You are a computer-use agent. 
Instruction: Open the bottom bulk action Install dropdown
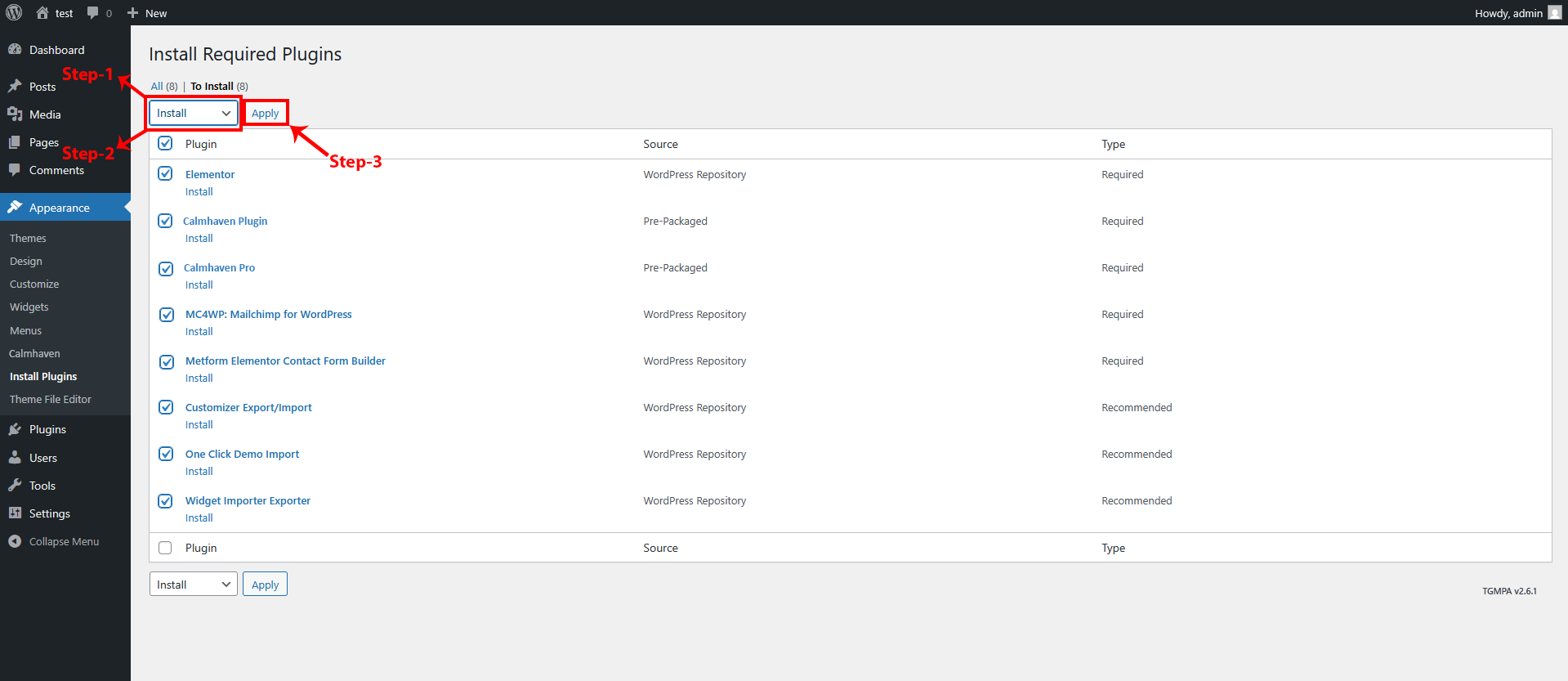[x=194, y=585]
